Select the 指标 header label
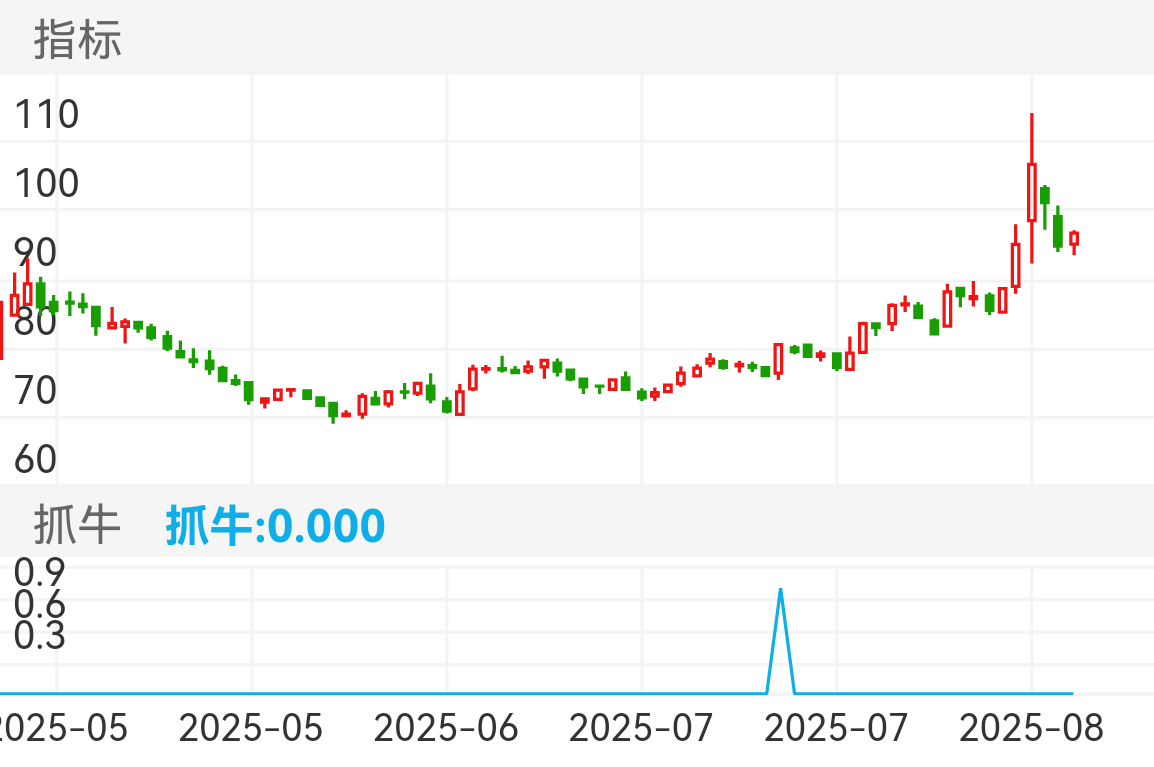 (x=77, y=39)
